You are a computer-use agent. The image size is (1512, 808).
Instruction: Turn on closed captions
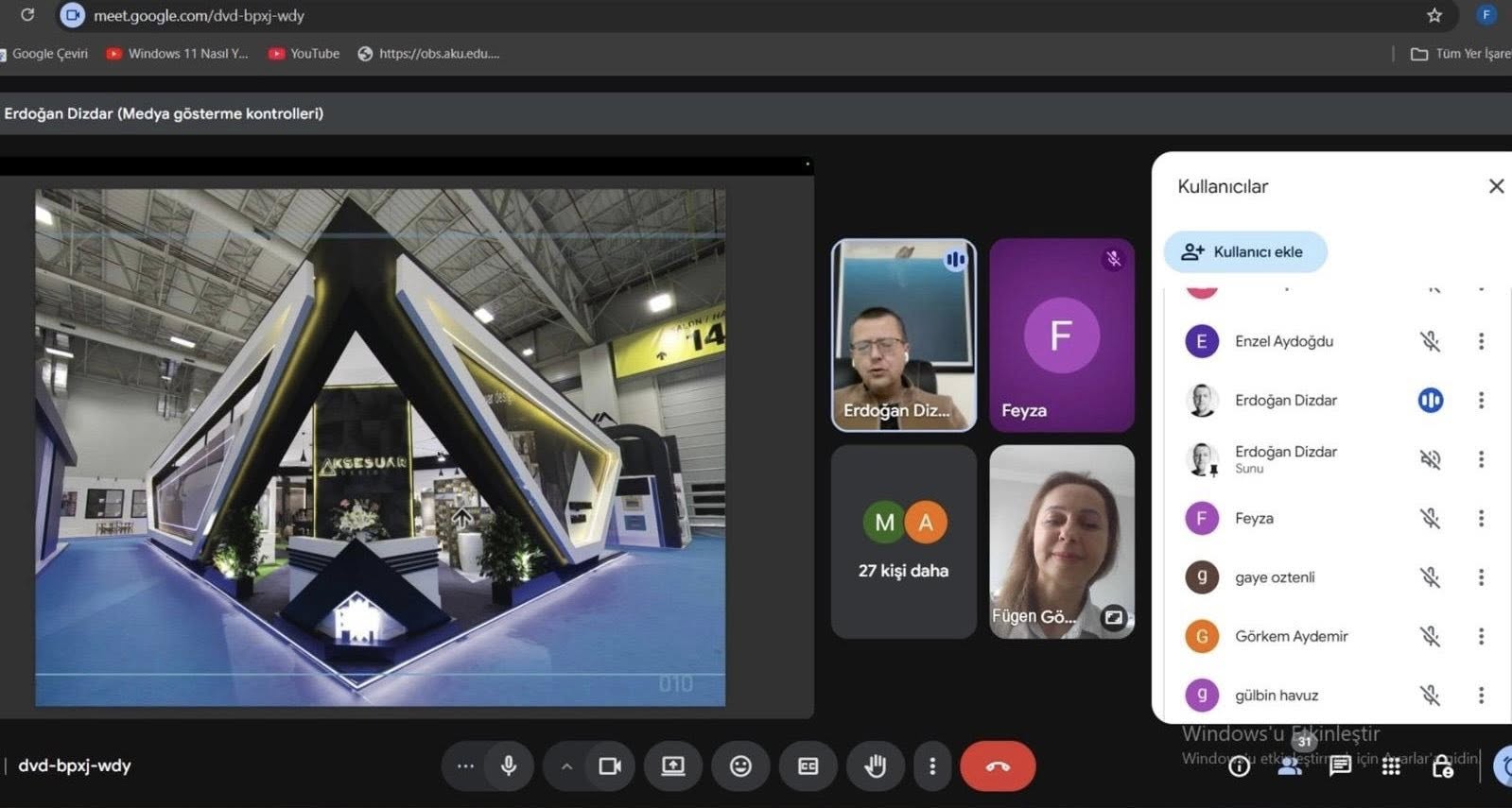808,765
